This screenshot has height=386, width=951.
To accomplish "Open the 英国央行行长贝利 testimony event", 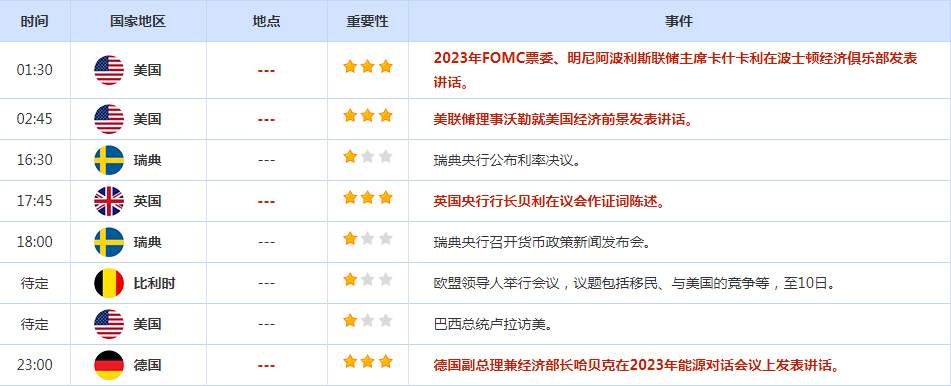I will click(x=549, y=201).
